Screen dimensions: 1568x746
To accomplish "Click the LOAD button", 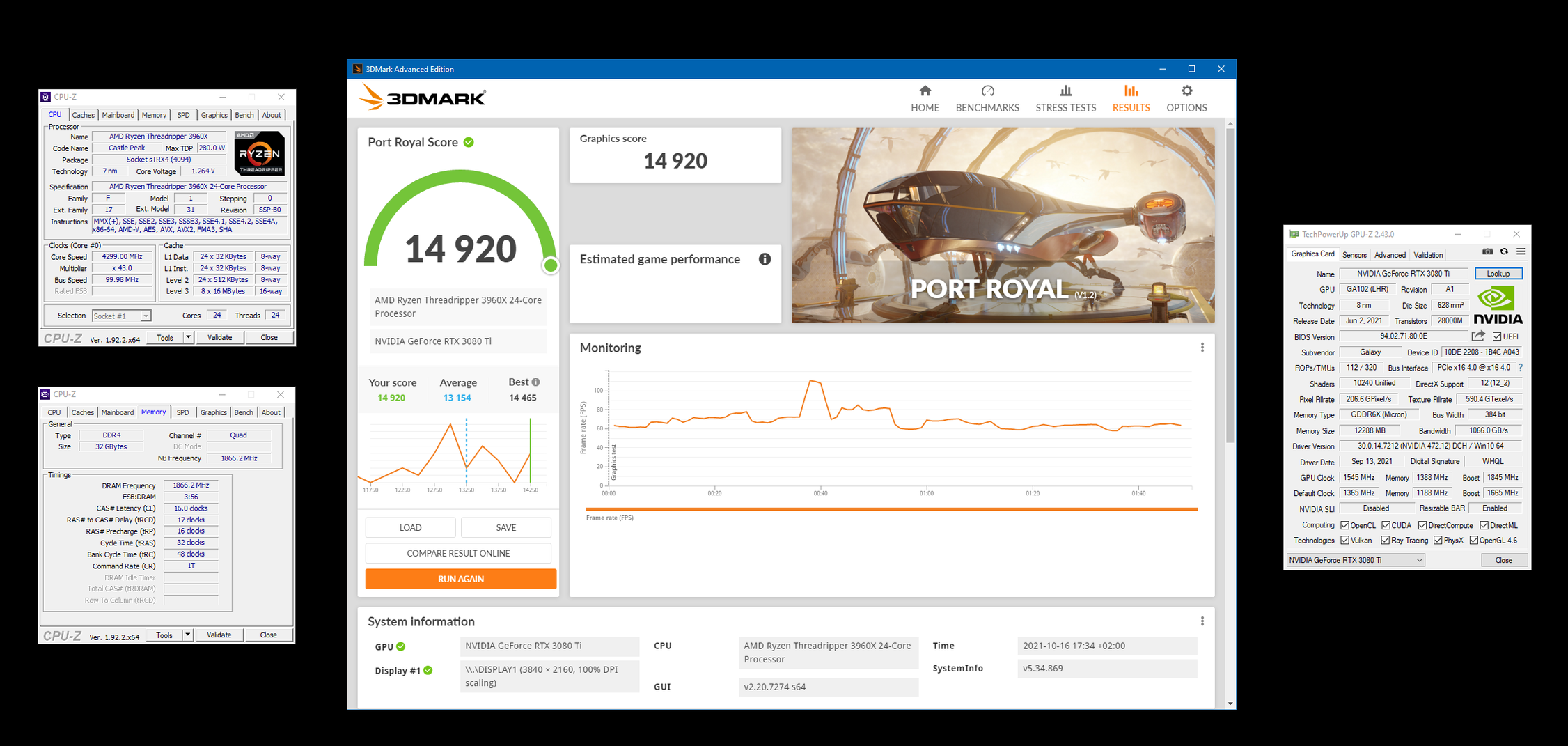I will [x=410, y=527].
